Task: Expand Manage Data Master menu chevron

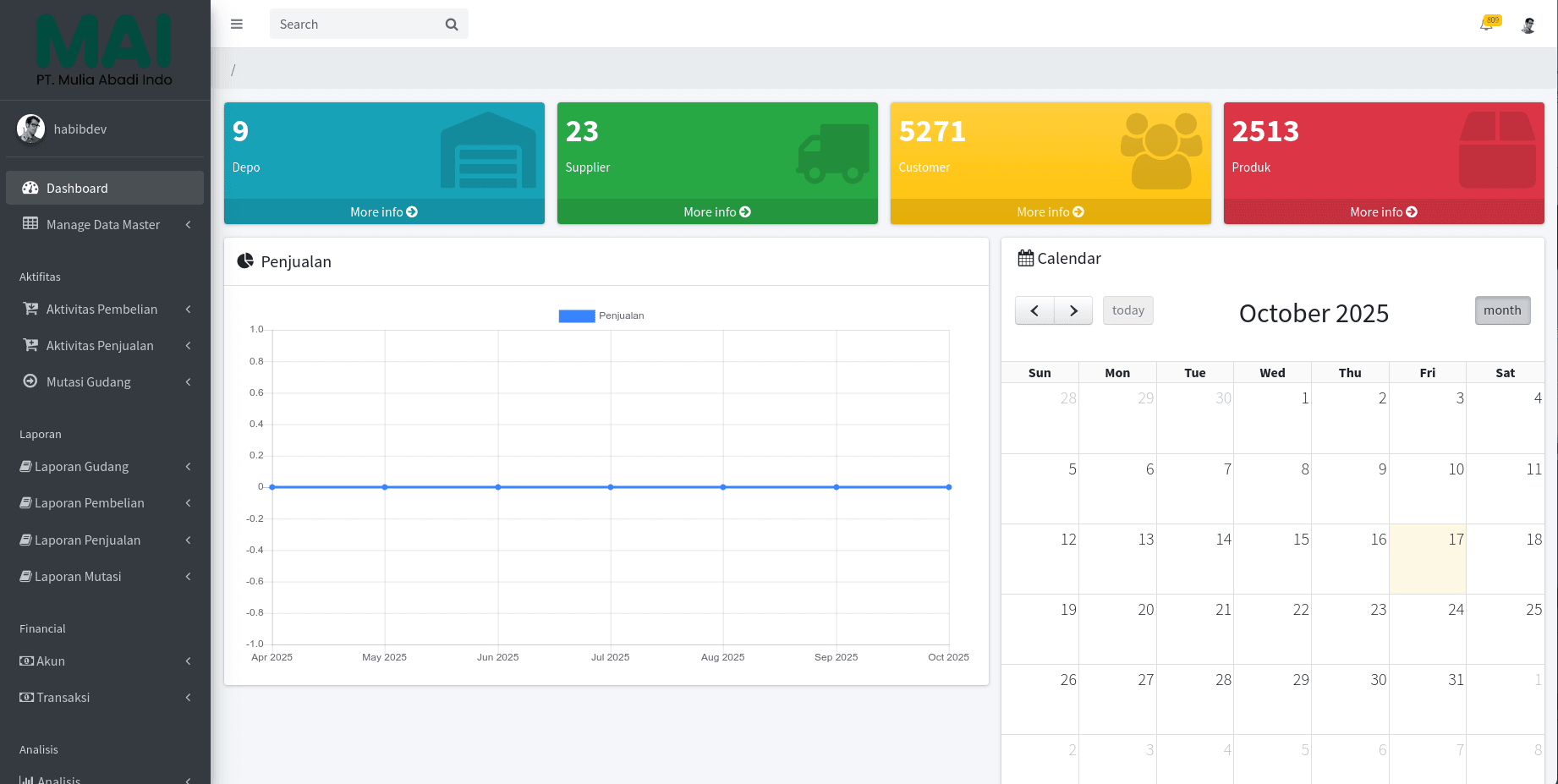Action: click(x=188, y=224)
